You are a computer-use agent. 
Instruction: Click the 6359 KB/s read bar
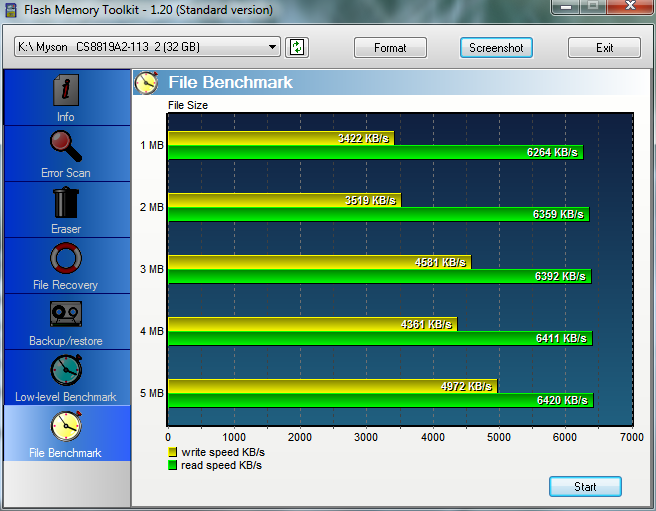click(379, 214)
